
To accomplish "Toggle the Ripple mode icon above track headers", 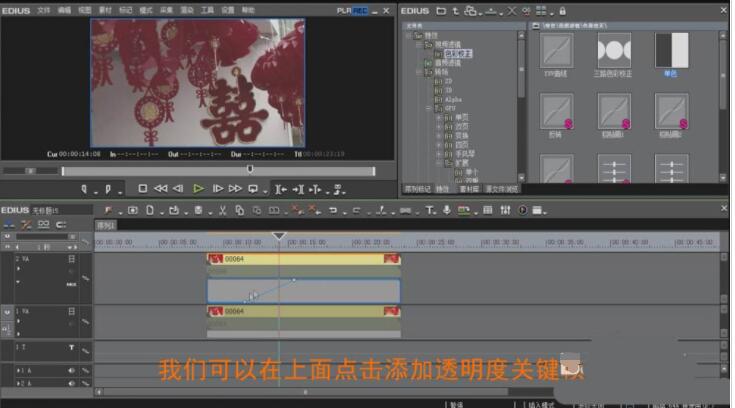I will (26, 225).
